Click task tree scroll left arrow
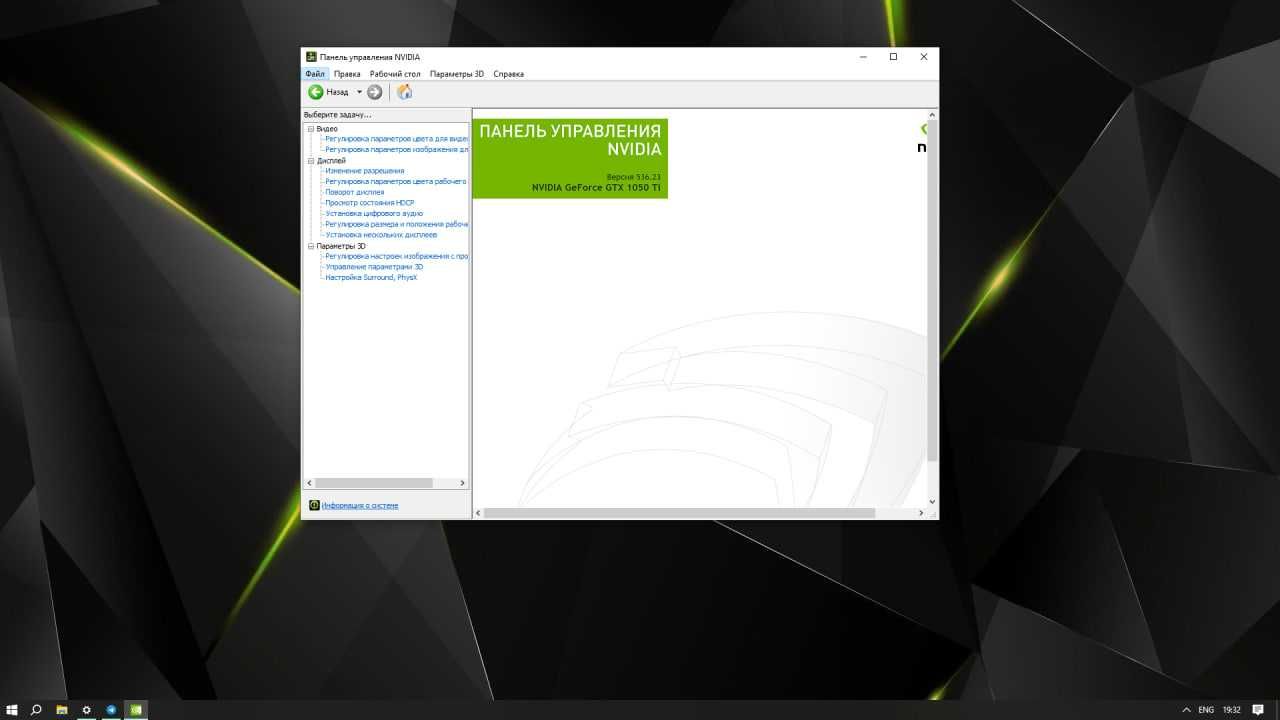The image size is (1280, 720). click(309, 483)
